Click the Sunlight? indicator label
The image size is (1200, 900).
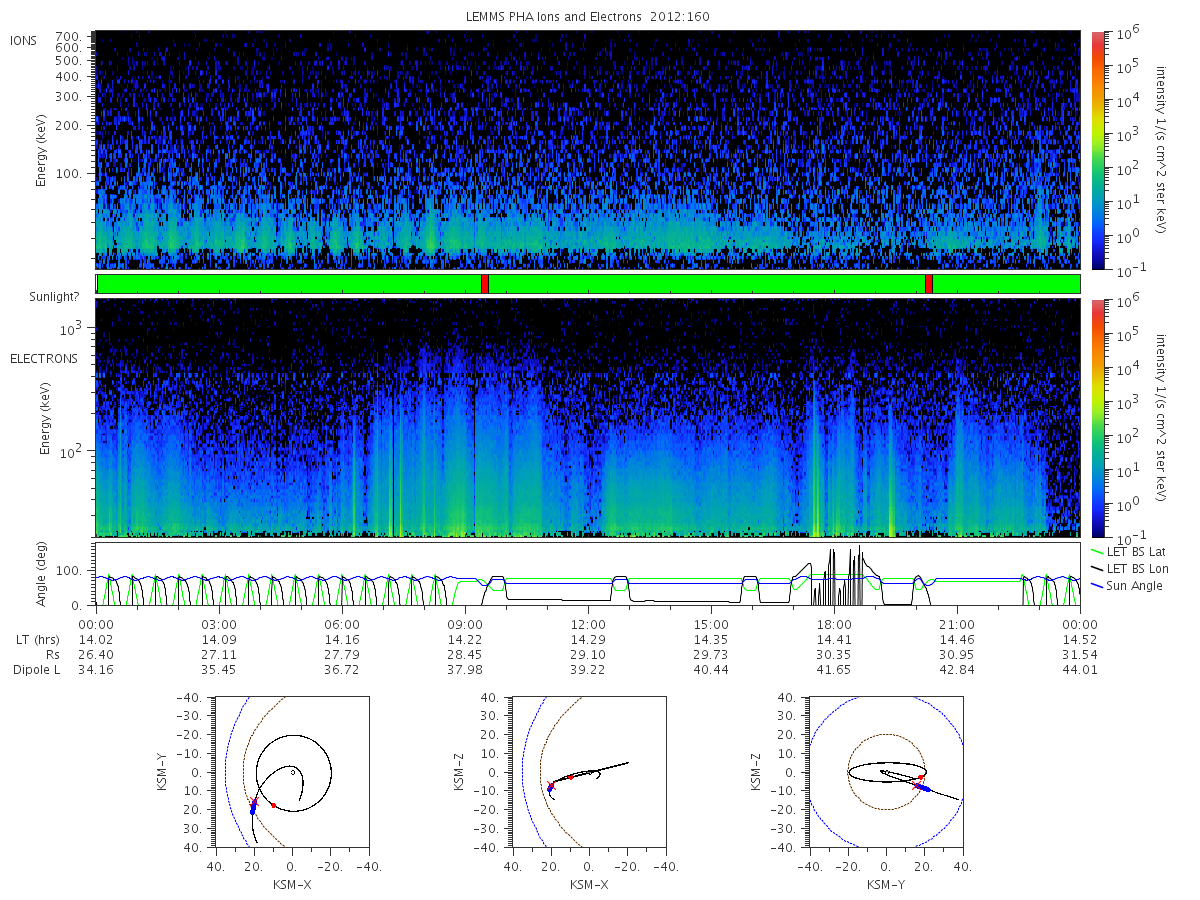39,297
